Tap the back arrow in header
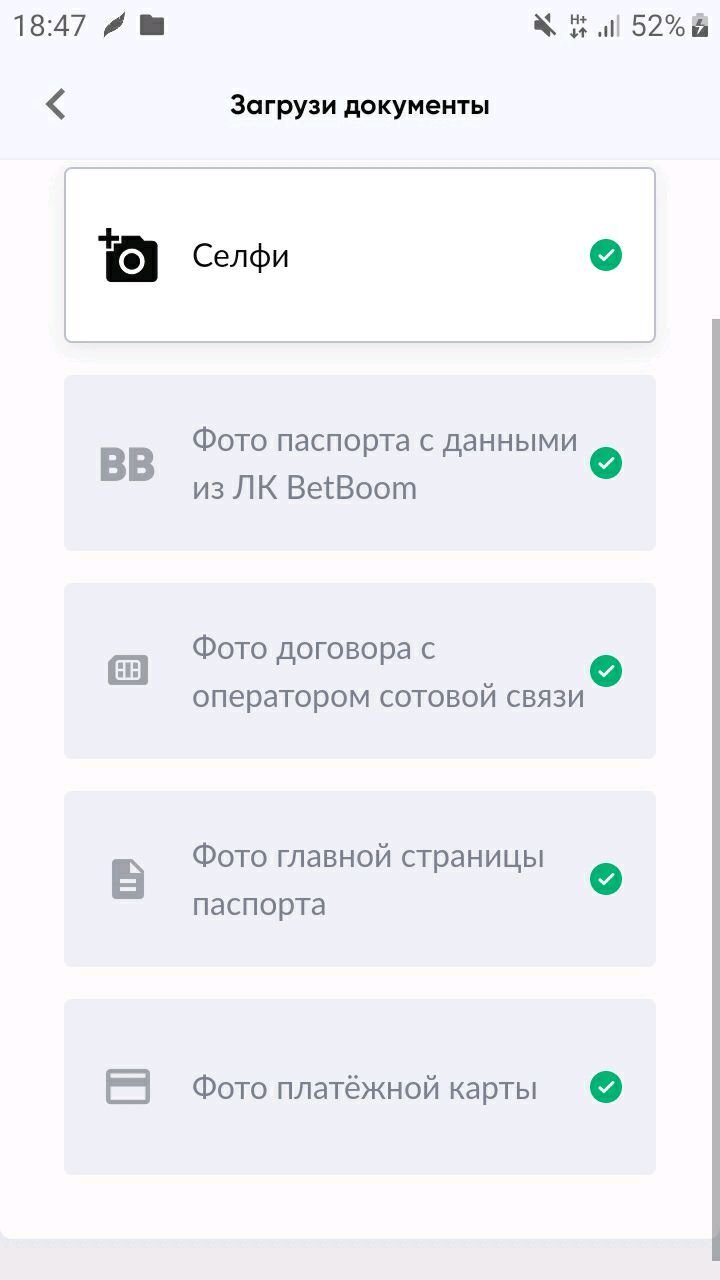Screen dimensions: 720x1280 coord(56,104)
